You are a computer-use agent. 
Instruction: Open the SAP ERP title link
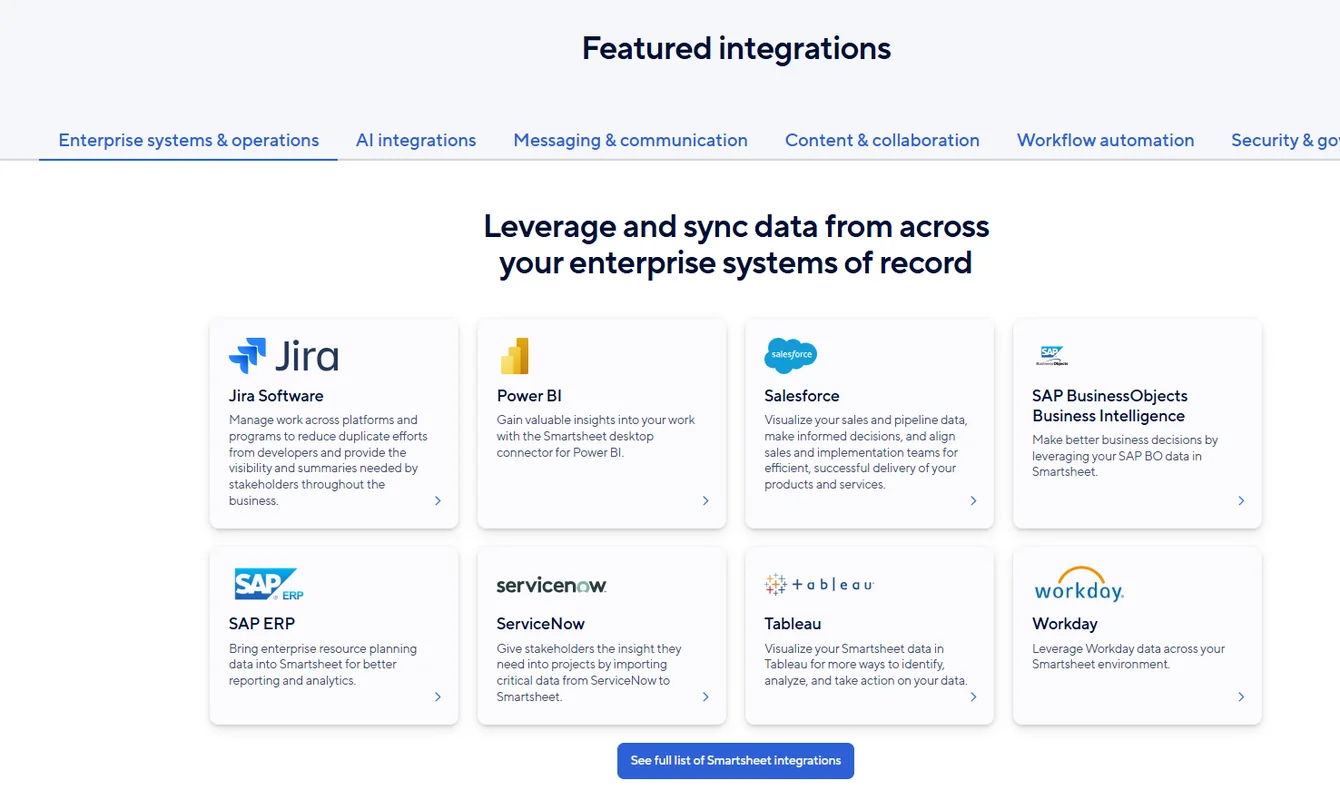point(262,624)
